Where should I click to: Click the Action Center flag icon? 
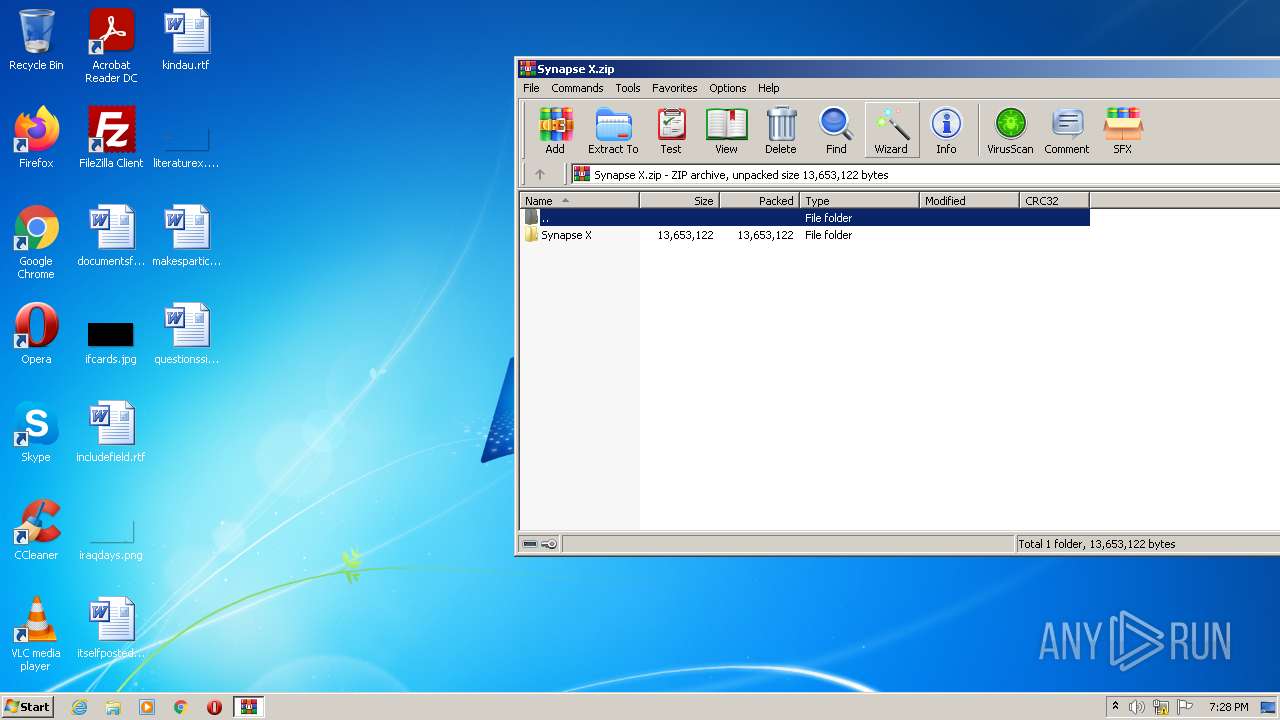[x=1185, y=707]
